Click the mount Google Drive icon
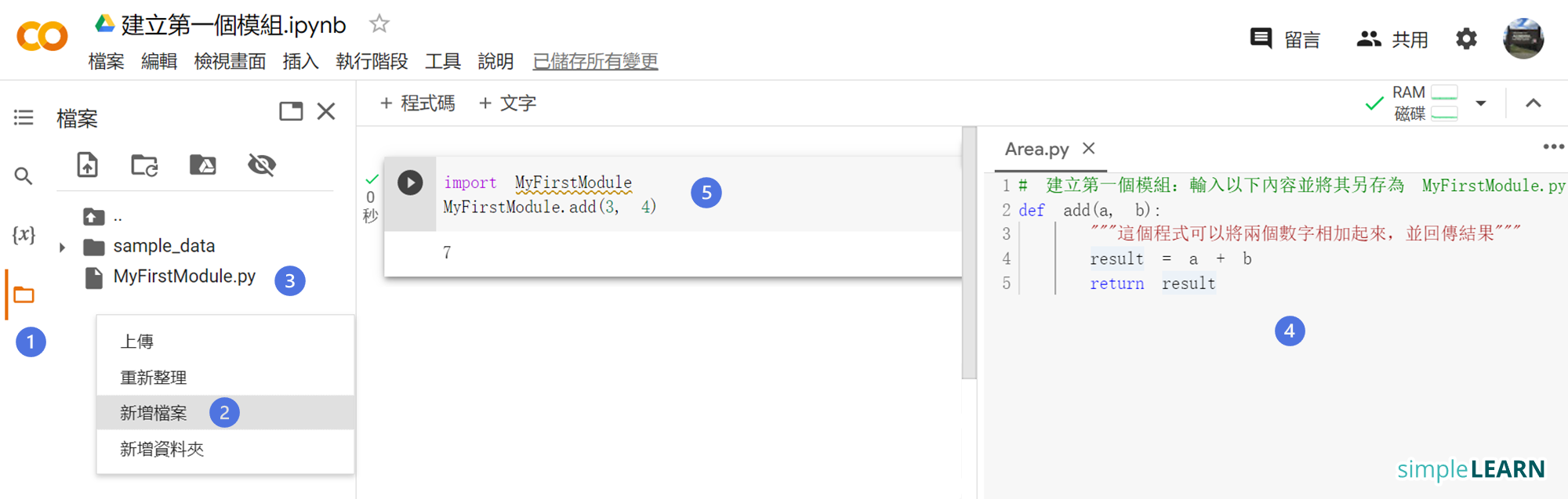1568x499 pixels. point(202,165)
